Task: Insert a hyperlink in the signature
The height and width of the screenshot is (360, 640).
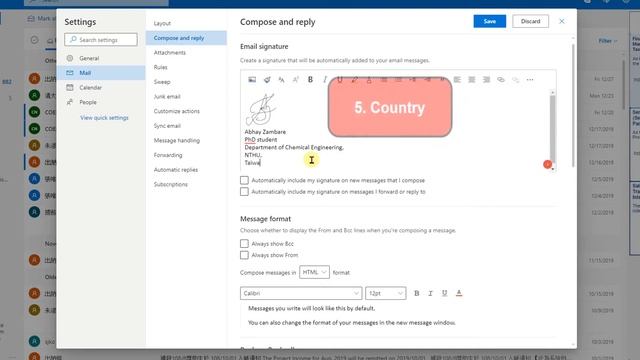Action: click(x=501, y=80)
